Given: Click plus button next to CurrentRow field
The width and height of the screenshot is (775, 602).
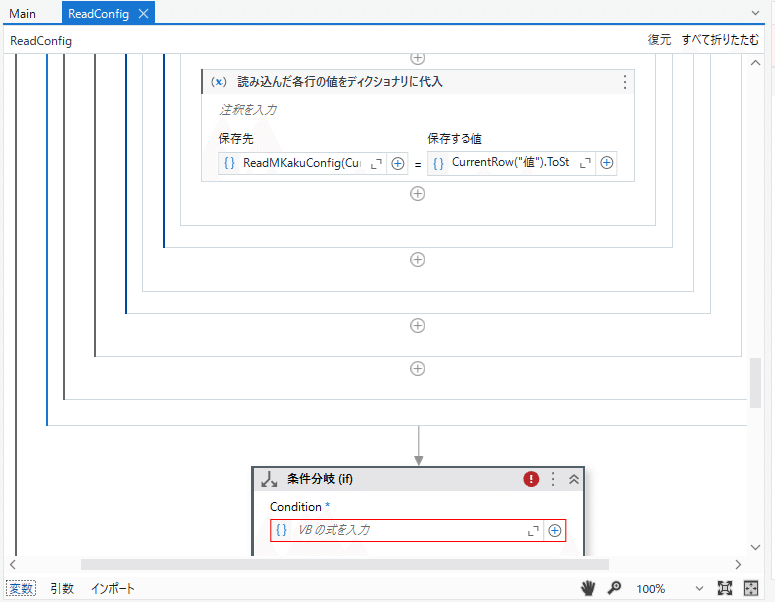Looking at the screenshot, I should point(607,163).
